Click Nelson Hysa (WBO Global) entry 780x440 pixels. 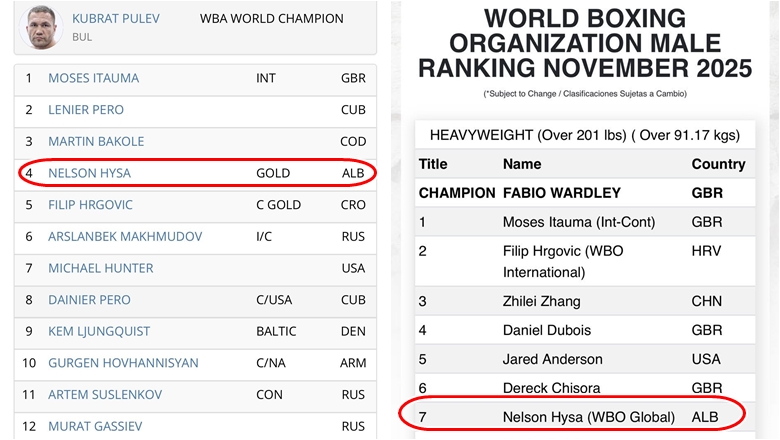pyautogui.click(x=589, y=416)
